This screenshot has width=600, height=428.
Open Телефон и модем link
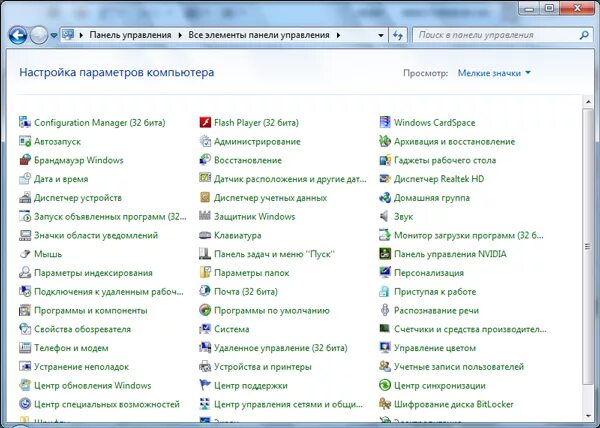(x=71, y=348)
